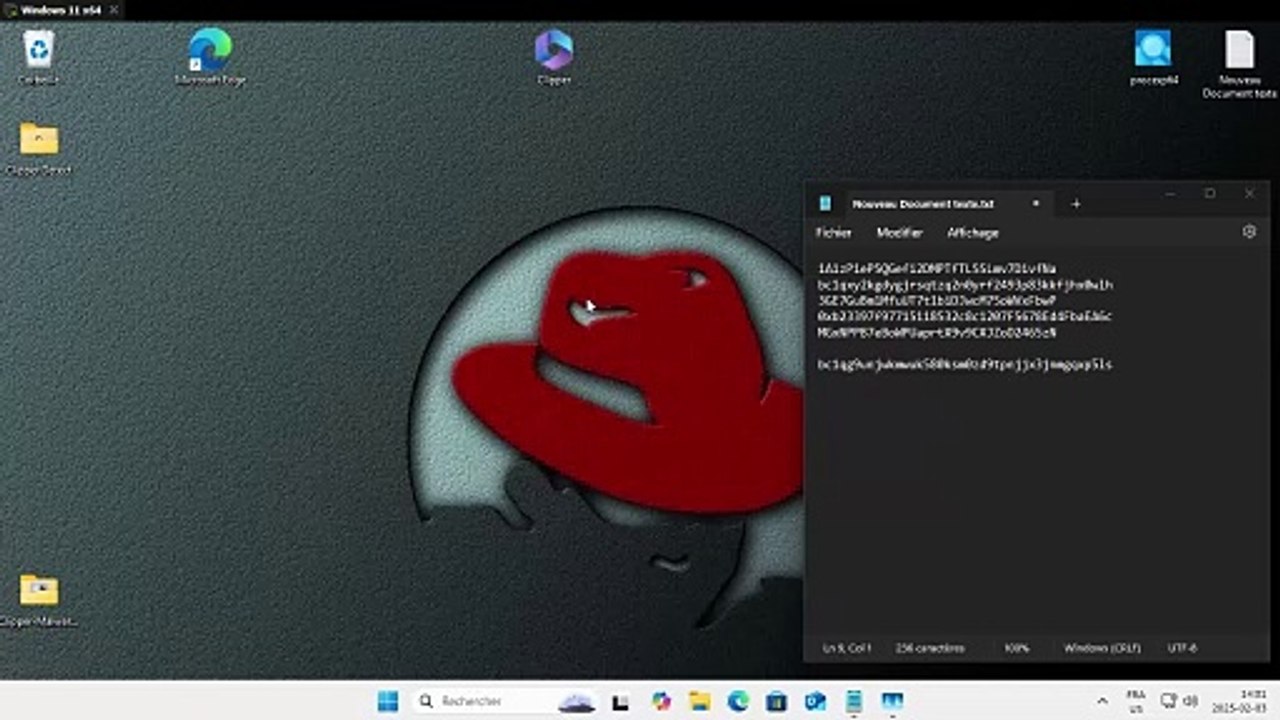This screenshot has height=720, width=1280.
Task: Click the Rechercher taskbar search box
Action: coord(504,701)
